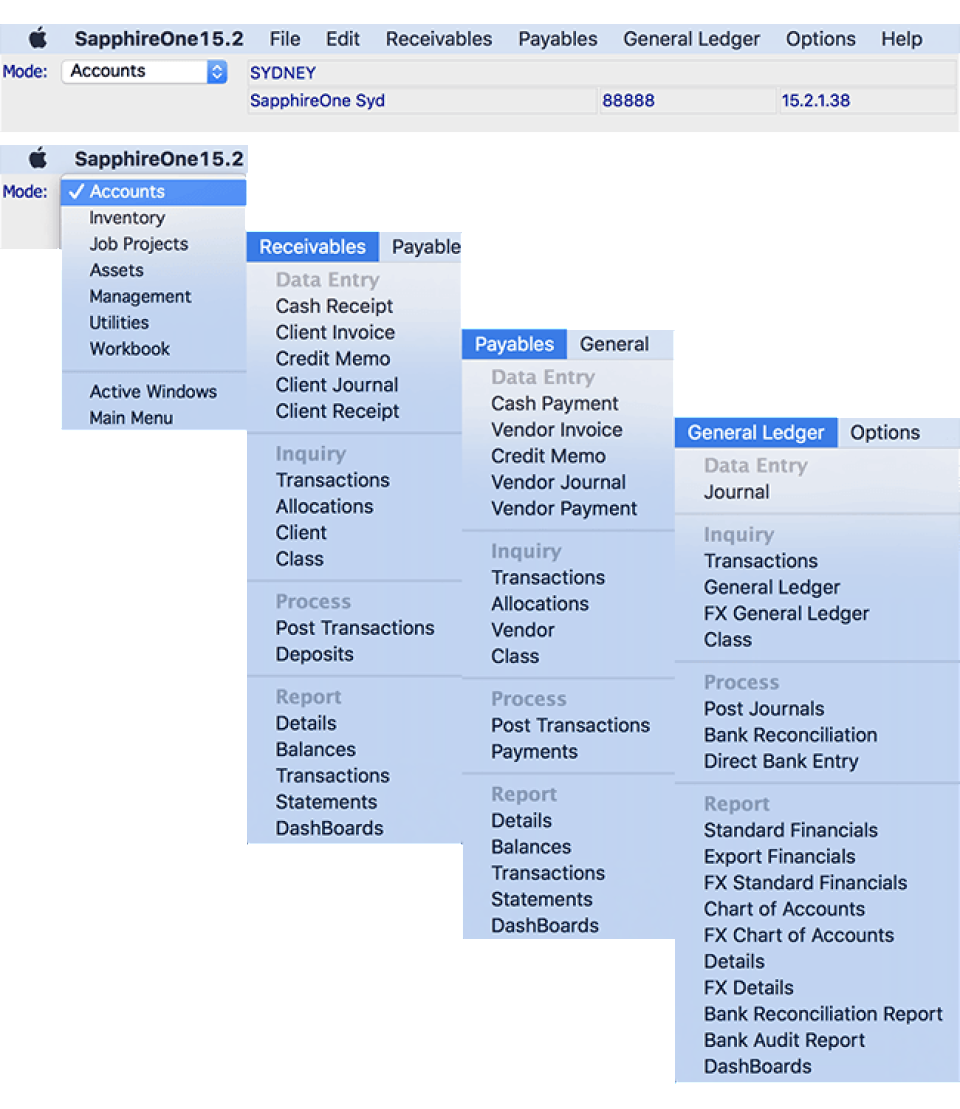Open the Edit menu
960x1109 pixels.
pyautogui.click(x=342, y=39)
